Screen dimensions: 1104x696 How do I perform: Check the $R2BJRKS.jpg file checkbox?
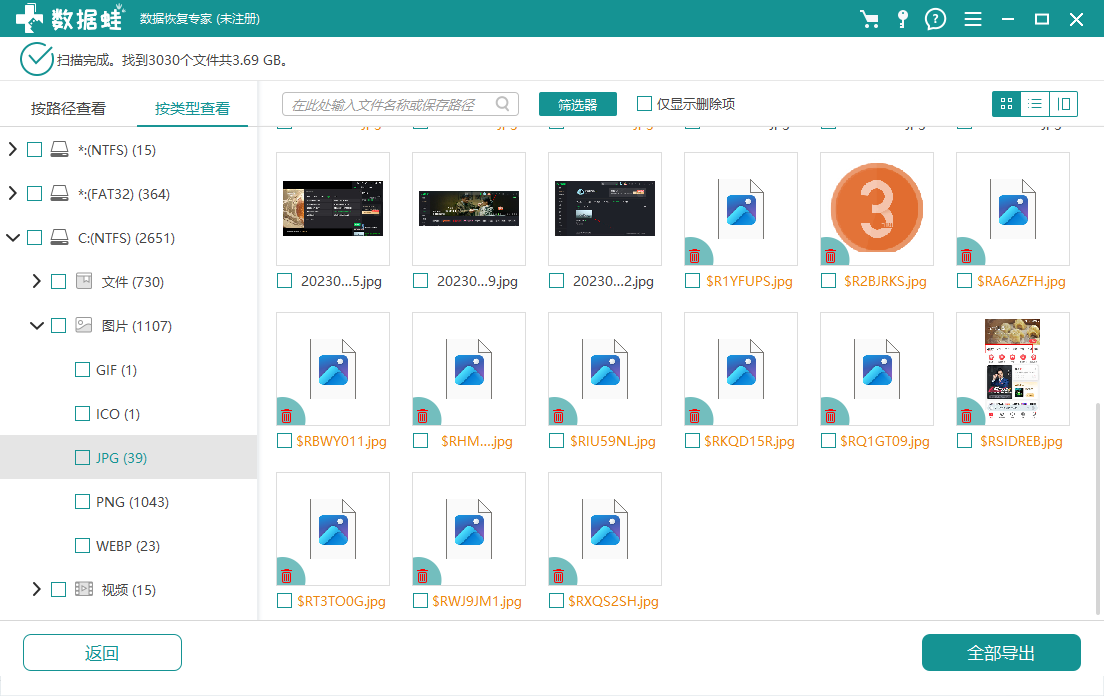[828, 281]
